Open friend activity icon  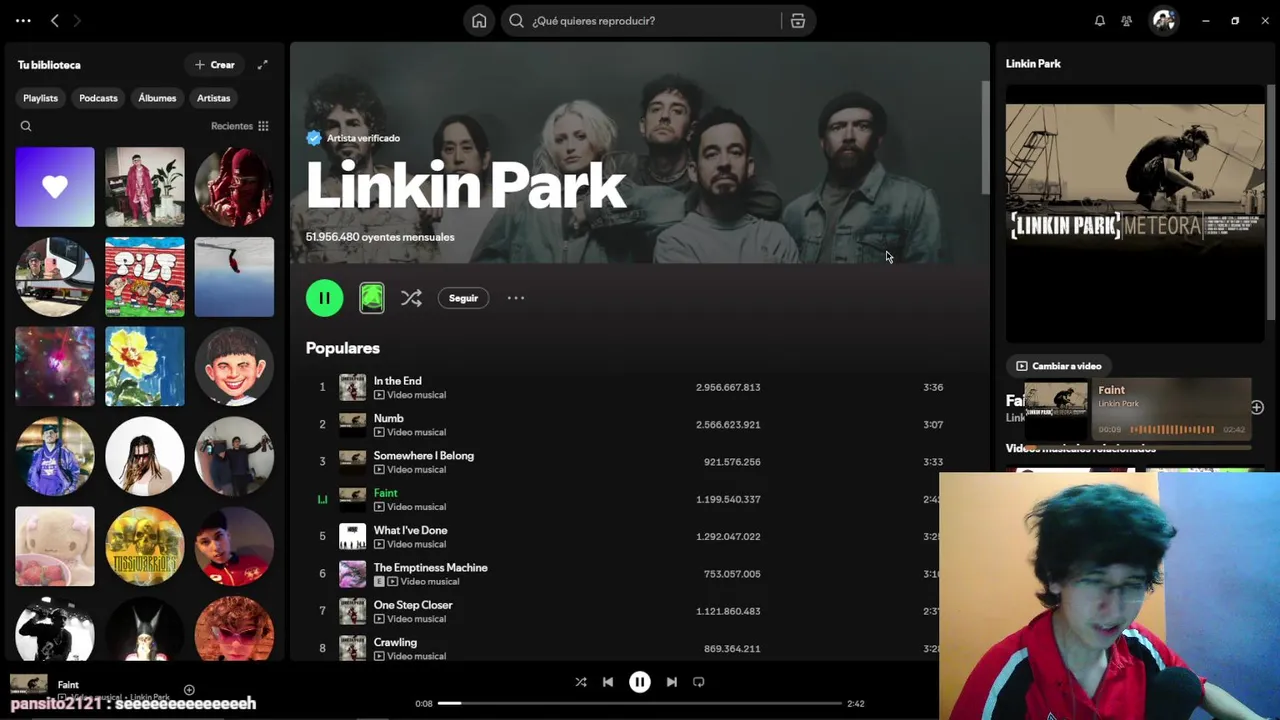click(x=1127, y=20)
